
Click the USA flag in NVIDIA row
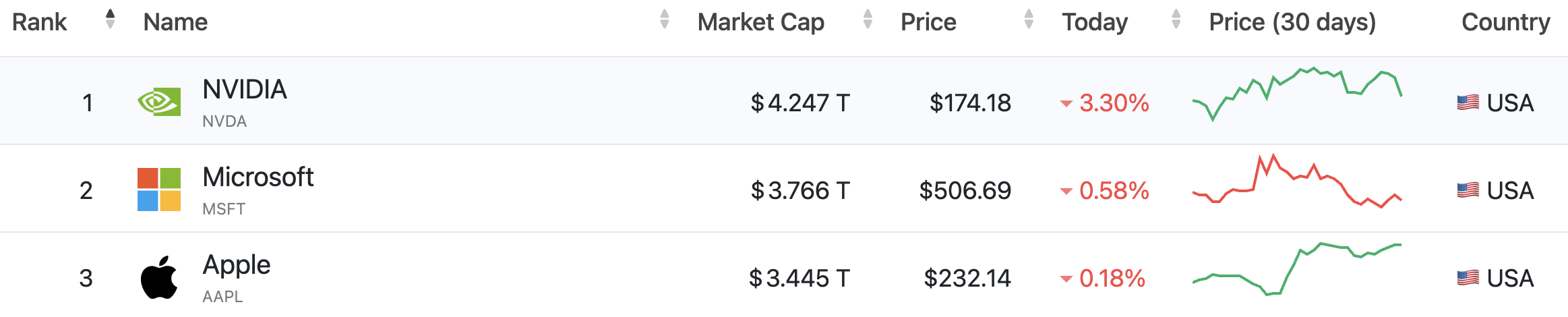coord(1468,103)
